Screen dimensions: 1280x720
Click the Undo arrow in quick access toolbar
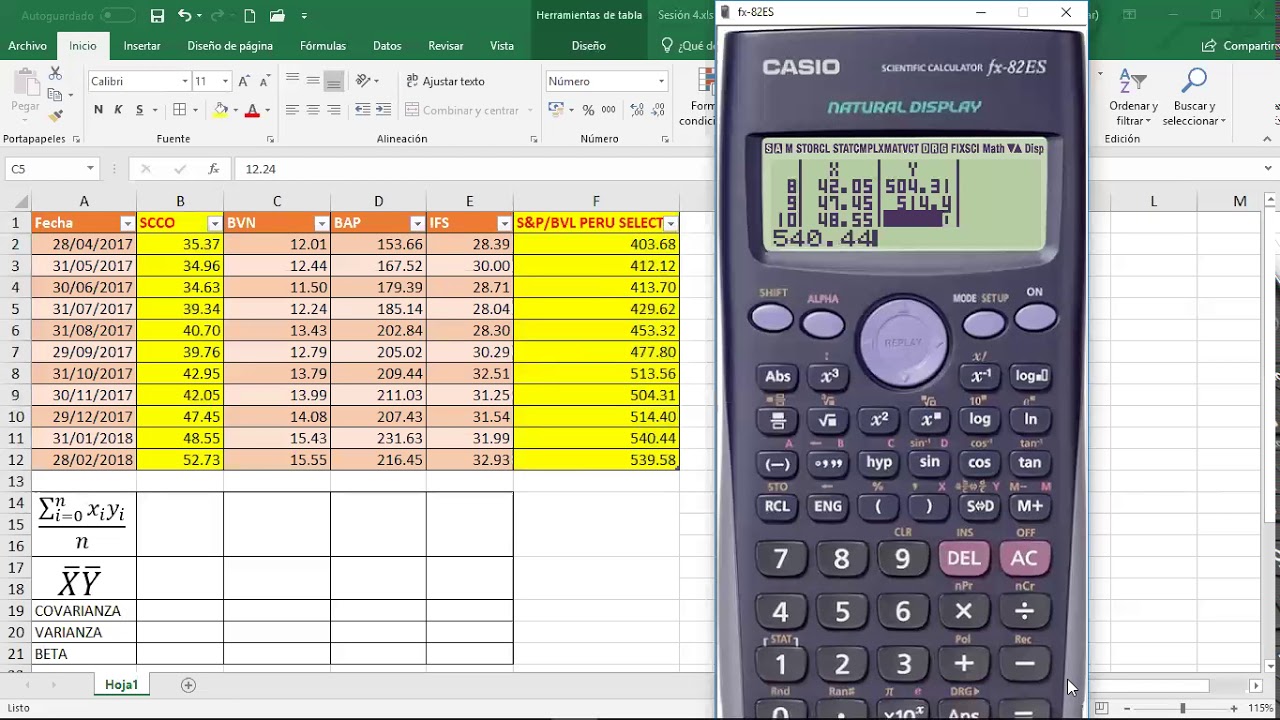point(184,16)
